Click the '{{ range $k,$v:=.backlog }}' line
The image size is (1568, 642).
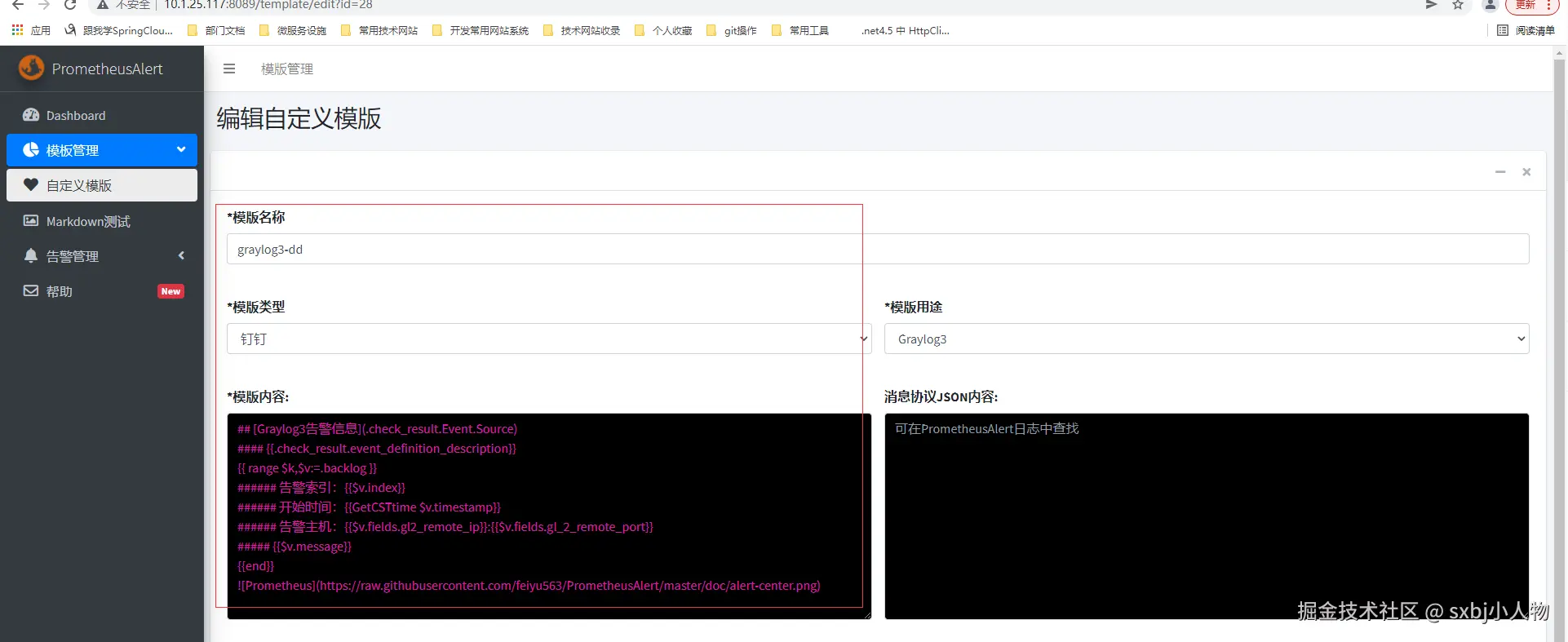(x=307, y=468)
